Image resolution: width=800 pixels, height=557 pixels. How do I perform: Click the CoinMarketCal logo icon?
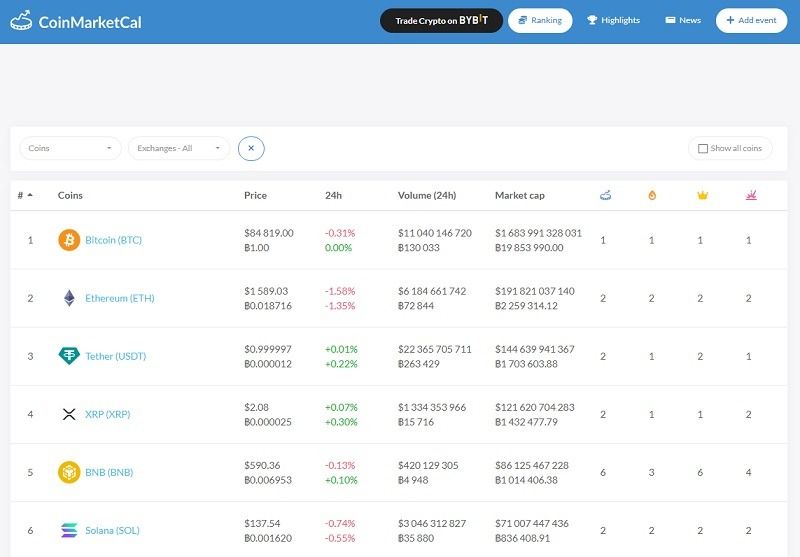pyautogui.click(x=21, y=21)
